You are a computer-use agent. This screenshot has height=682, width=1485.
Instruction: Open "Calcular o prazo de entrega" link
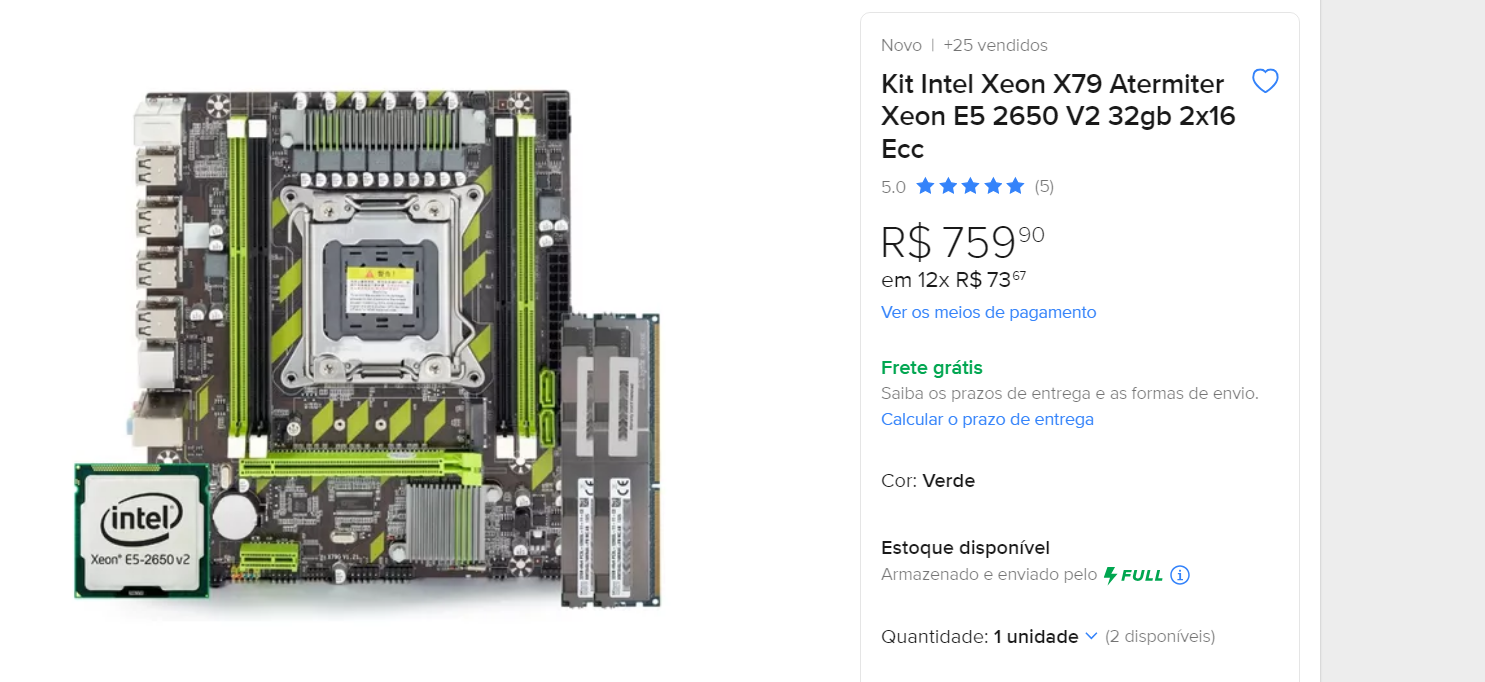[x=987, y=419]
